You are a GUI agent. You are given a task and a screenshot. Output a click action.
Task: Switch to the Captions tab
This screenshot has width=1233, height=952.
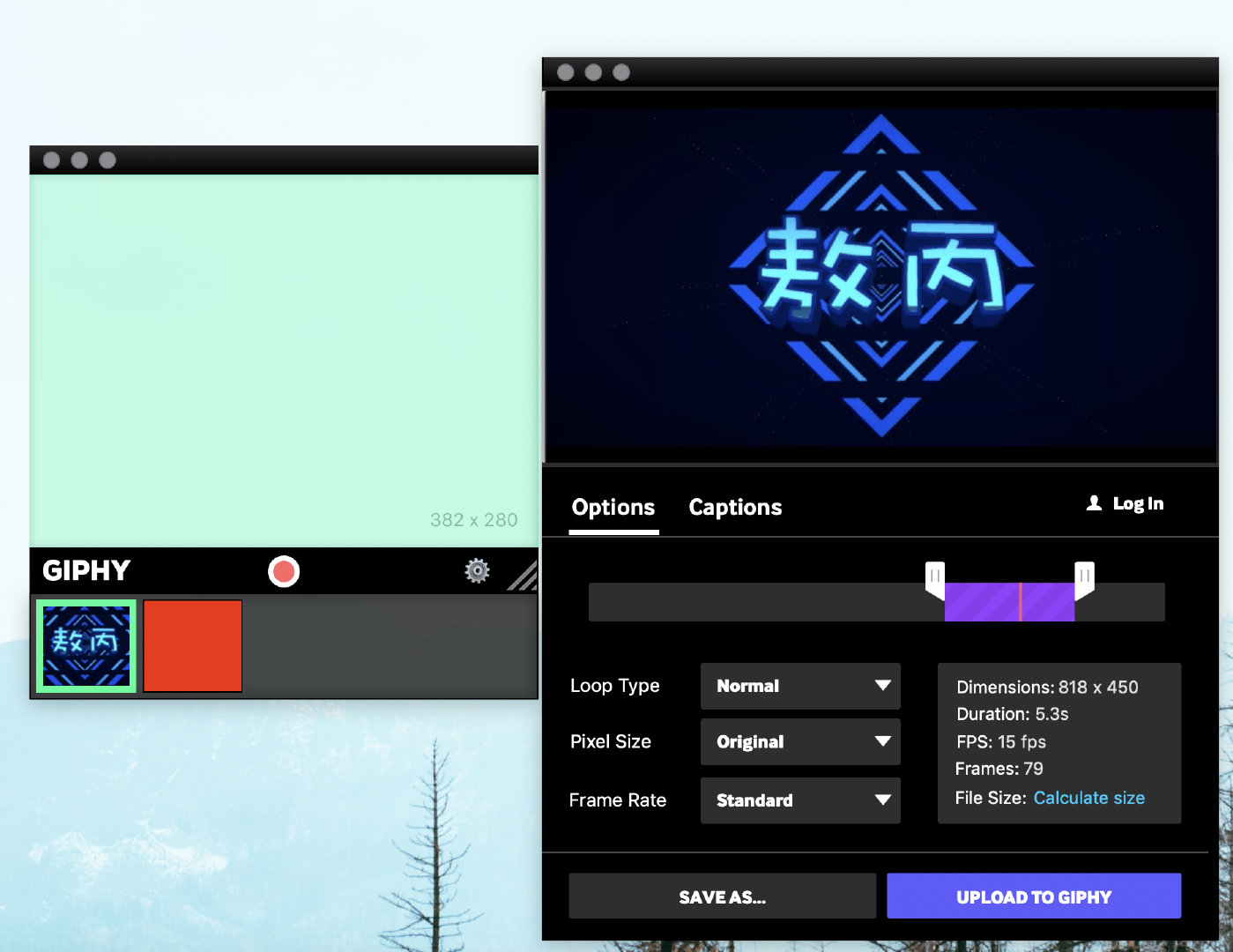point(735,508)
